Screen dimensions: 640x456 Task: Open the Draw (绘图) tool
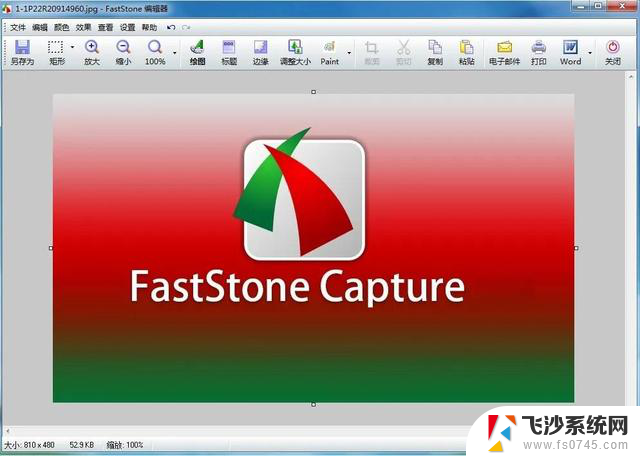click(x=197, y=52)
